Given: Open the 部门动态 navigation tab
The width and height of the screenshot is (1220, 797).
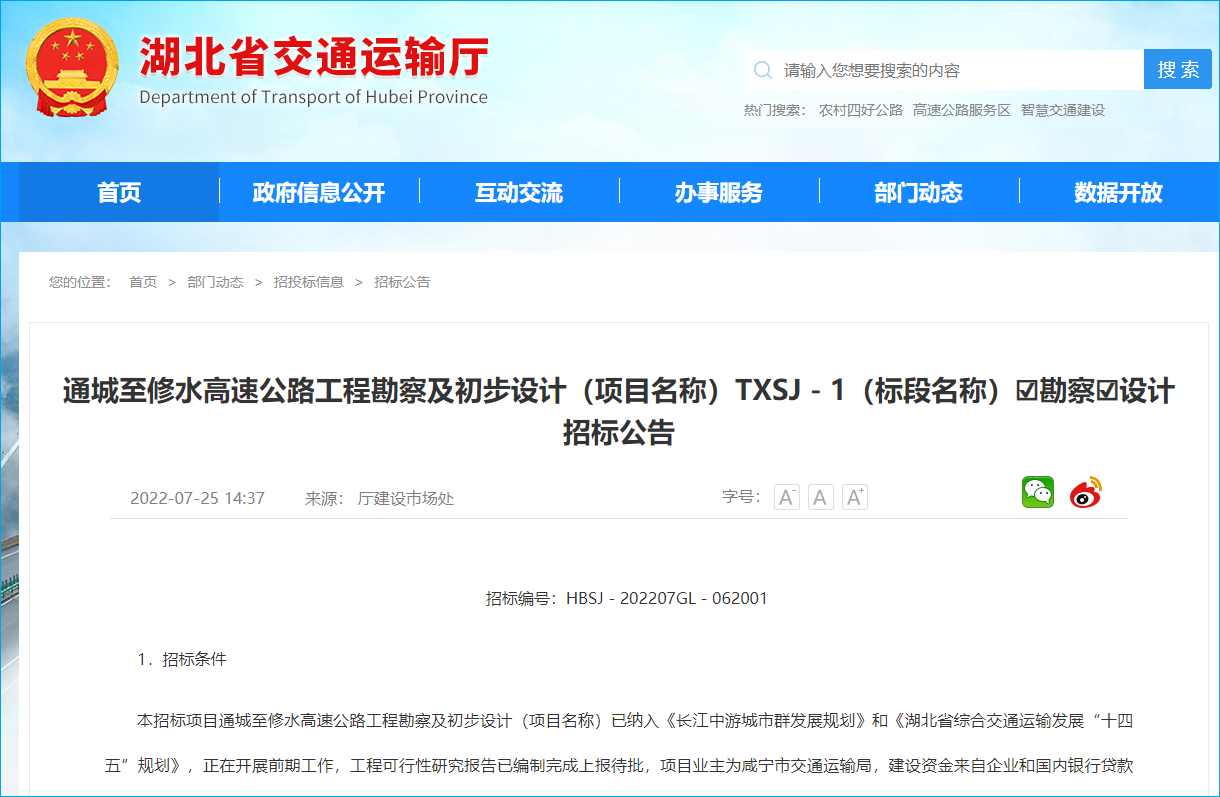Looking at the screenshot, I should click(919, 192).
